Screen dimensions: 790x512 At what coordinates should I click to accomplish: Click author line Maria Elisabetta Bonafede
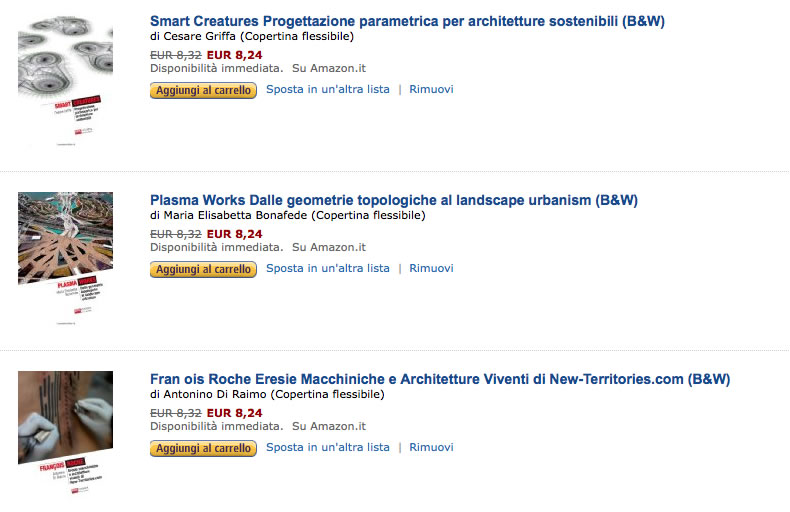point(287,216)
